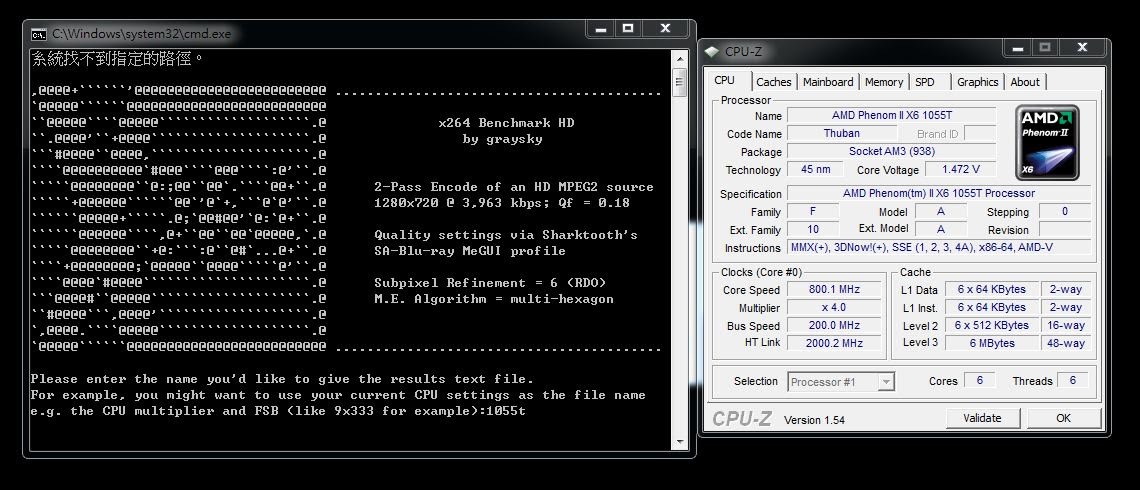Switch to the Caches tab
Screen dimensions: 1140x490
[x=774, y=82]
